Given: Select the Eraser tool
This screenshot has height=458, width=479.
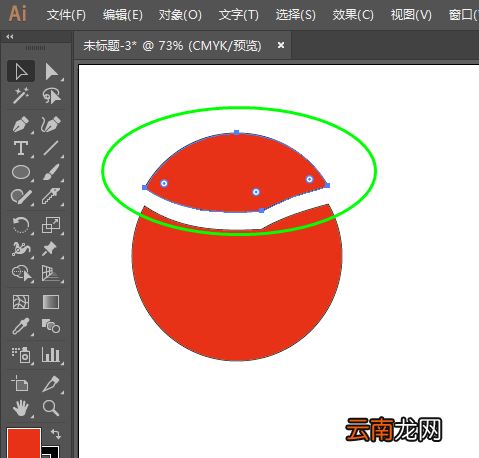Looking at the screenshot, I should (51, 197).
